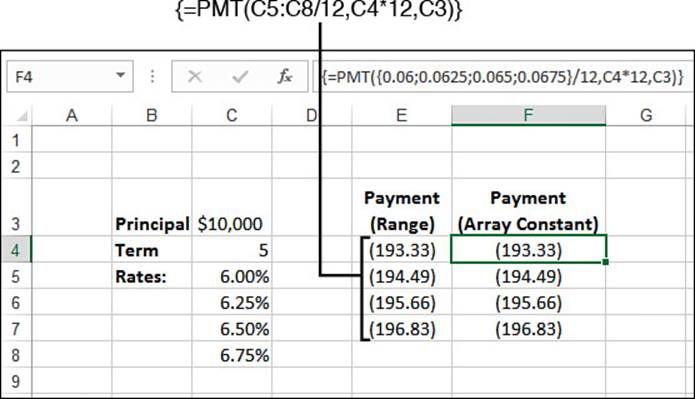Select column A header

pyautogui.click(x=72, y=116)
